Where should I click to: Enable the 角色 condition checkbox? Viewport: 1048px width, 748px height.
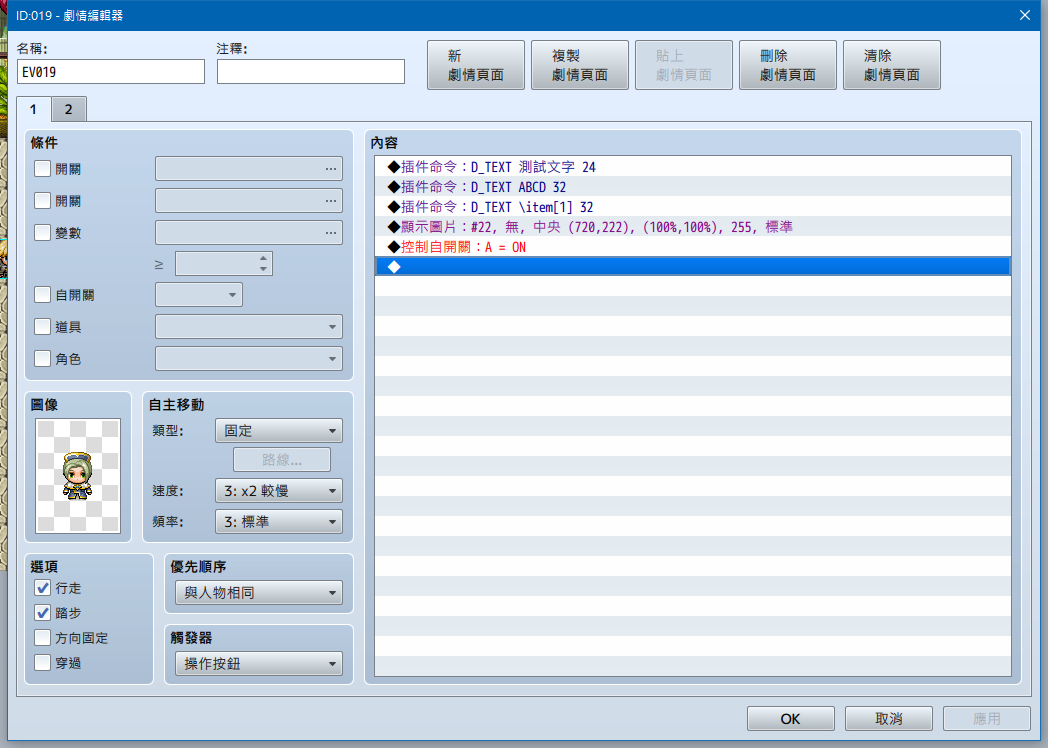[42, 359]
